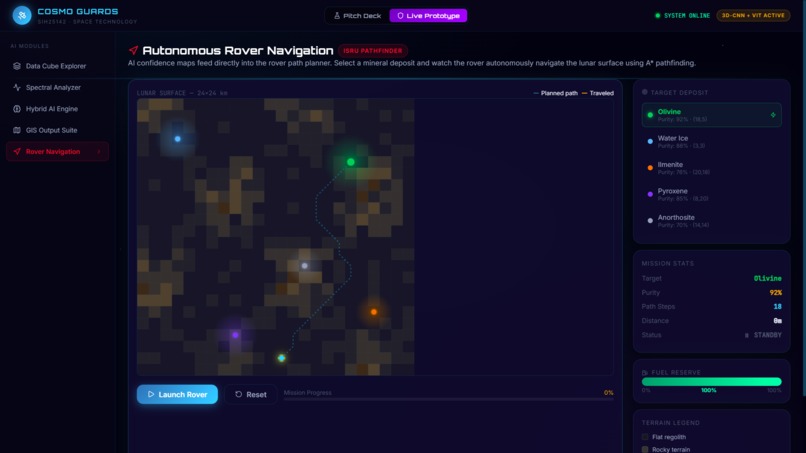Click the Traveled legend entry

coord(597,93)
